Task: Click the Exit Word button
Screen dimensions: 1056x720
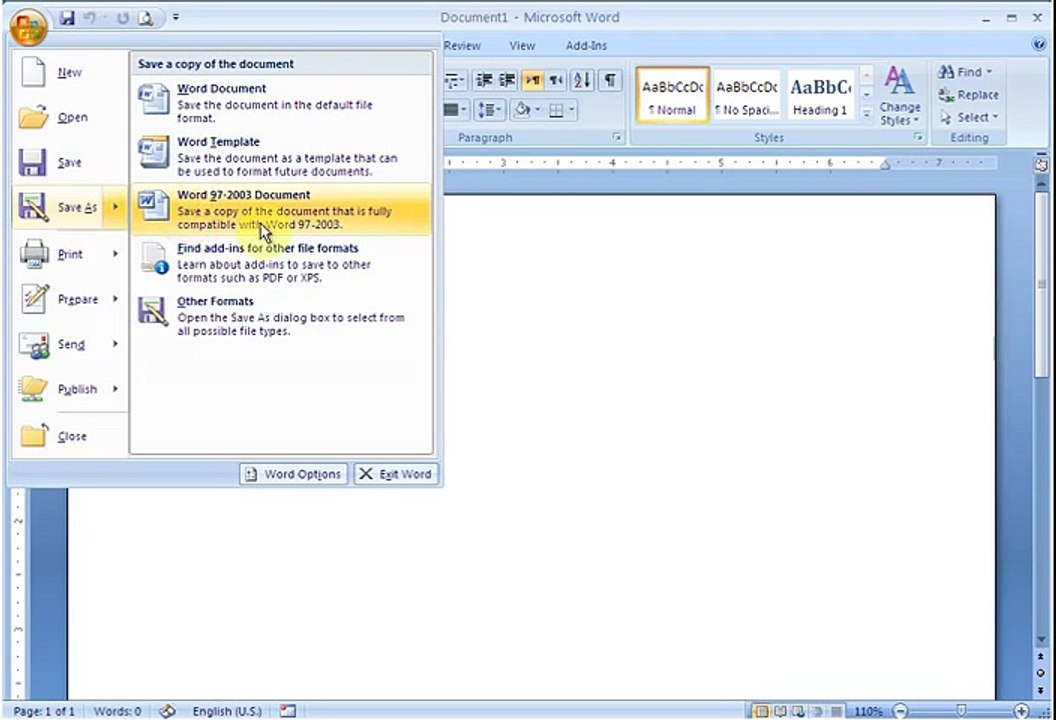Action: [396, 474]
